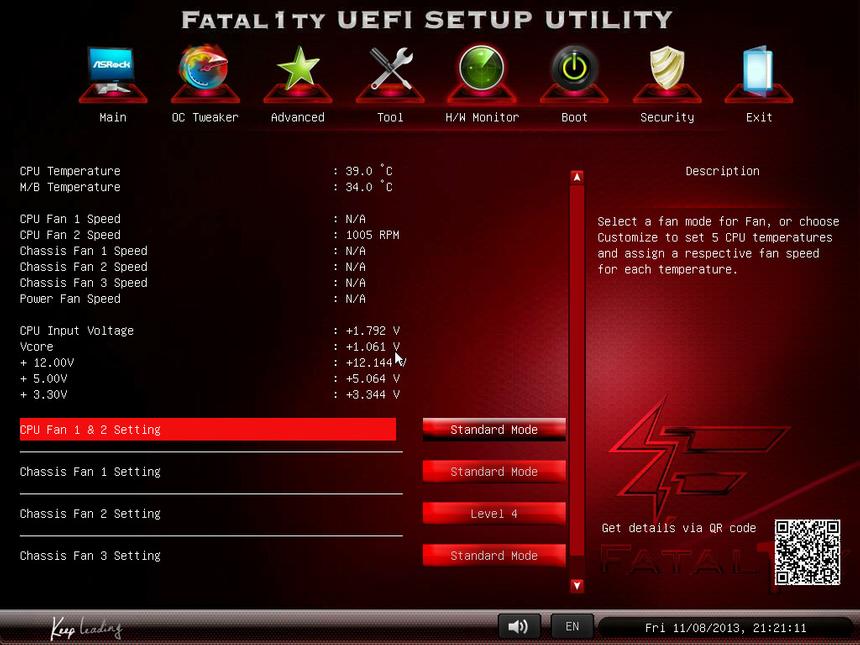Open CPU Fan 1 & 2 mode dropdown
Screen dimensions: 860x645
(494, 430)
